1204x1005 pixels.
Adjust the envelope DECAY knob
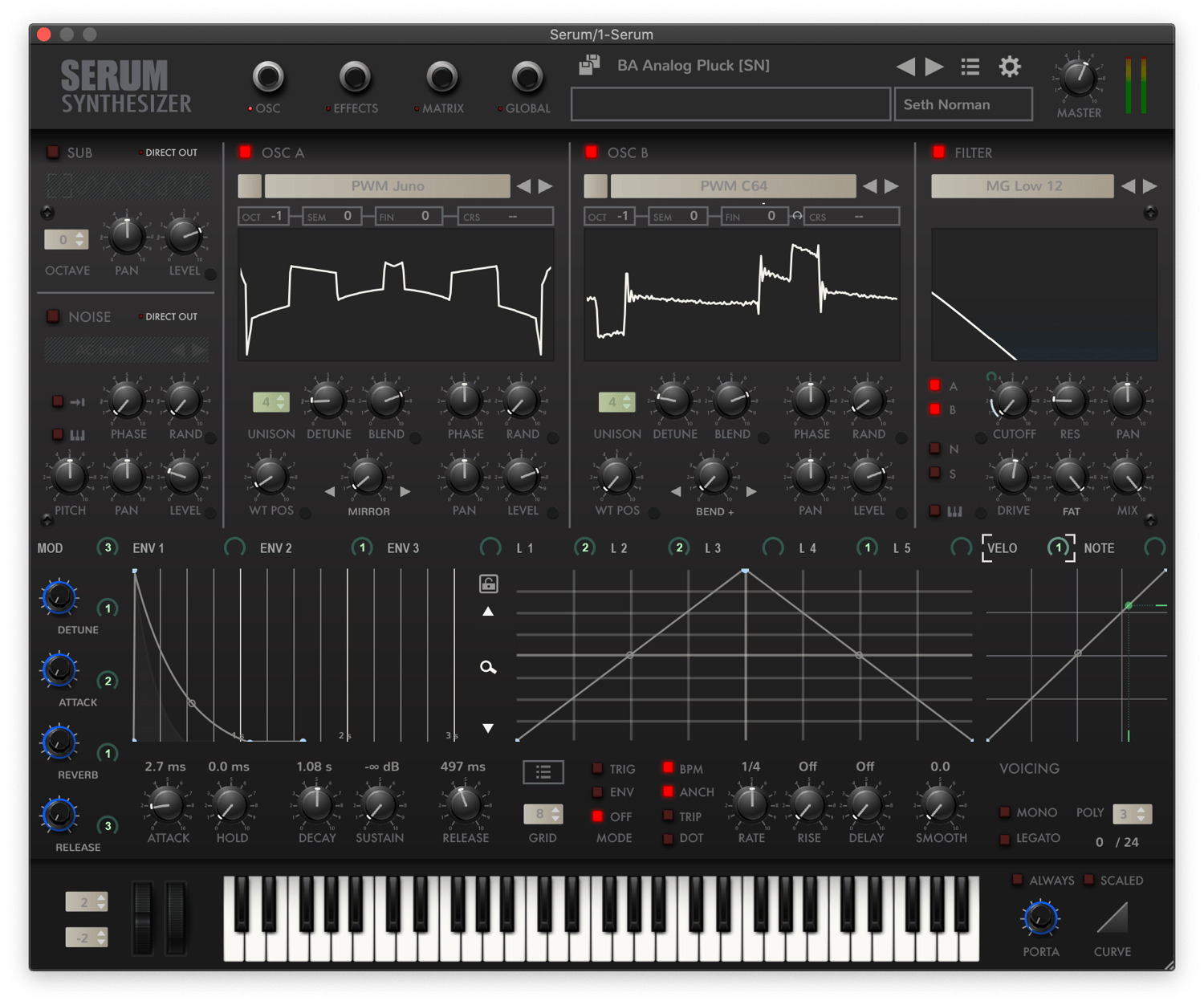(316, 804)
